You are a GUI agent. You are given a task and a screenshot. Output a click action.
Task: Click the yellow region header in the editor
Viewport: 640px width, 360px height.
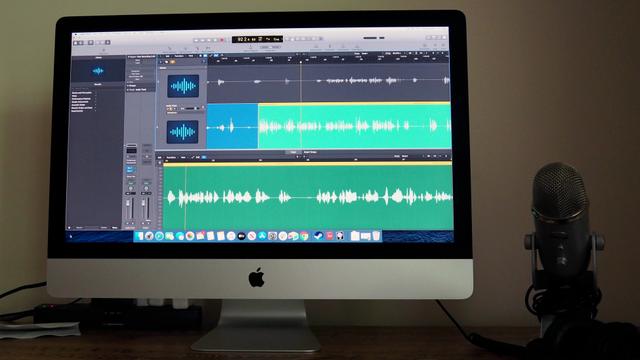point(308,164)
